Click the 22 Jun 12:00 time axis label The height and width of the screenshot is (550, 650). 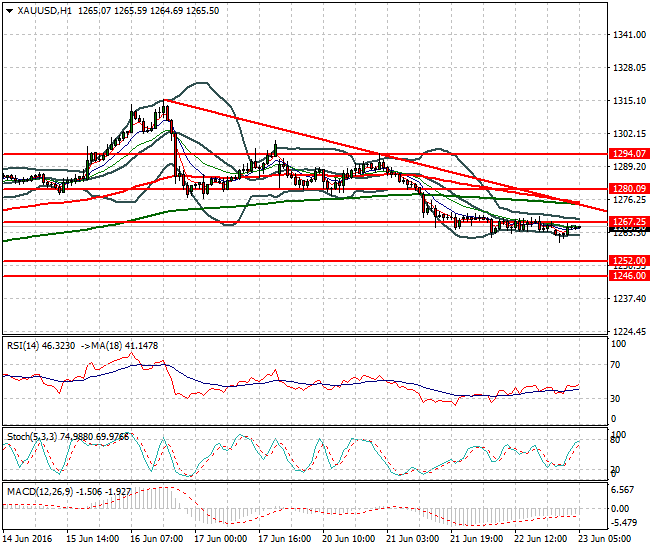(x=541, y=539)
